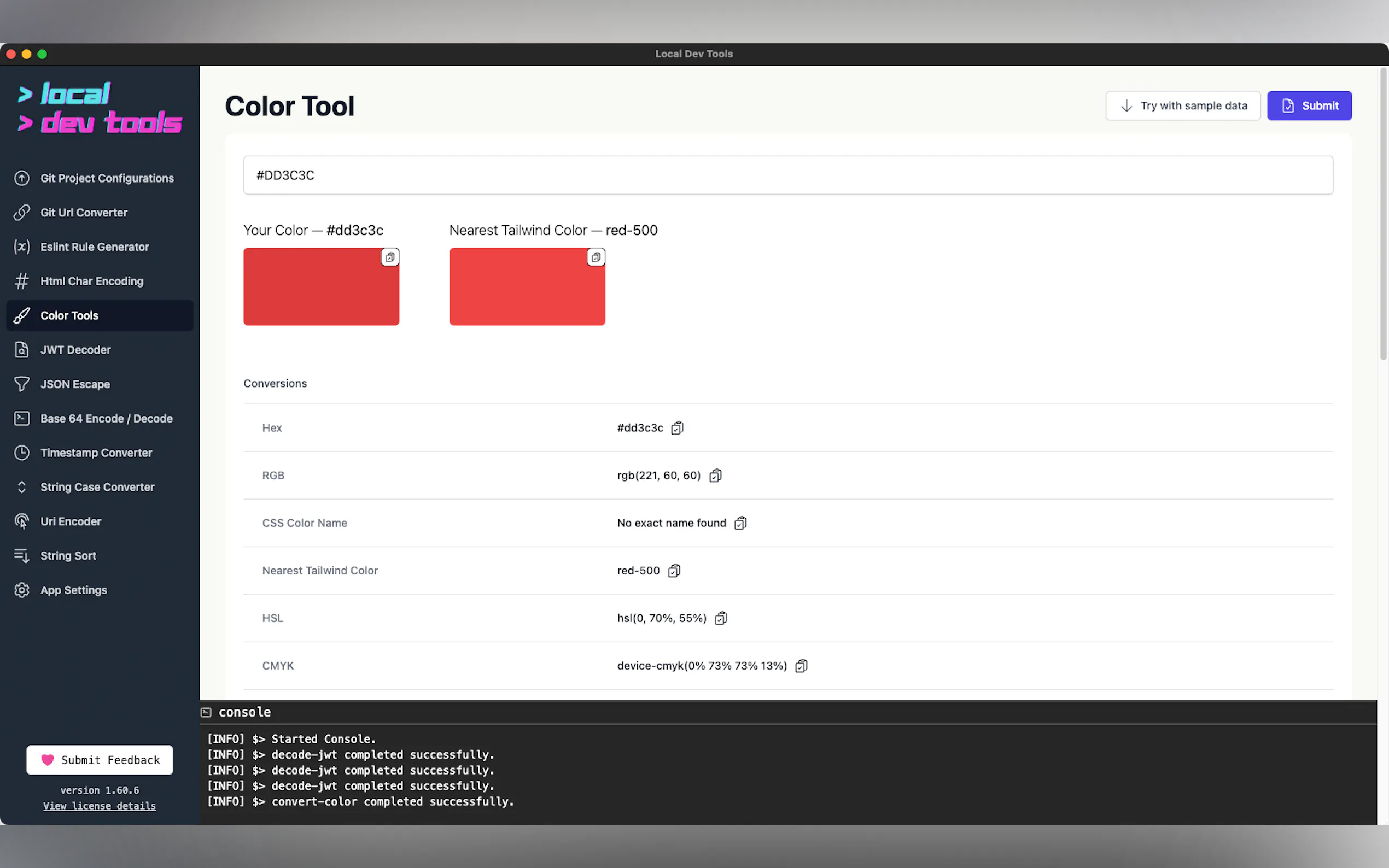The height and width of the screenshot is (868, 1389).
Task: Click the JWT Decoder file icon
Action: coord(22,350)
